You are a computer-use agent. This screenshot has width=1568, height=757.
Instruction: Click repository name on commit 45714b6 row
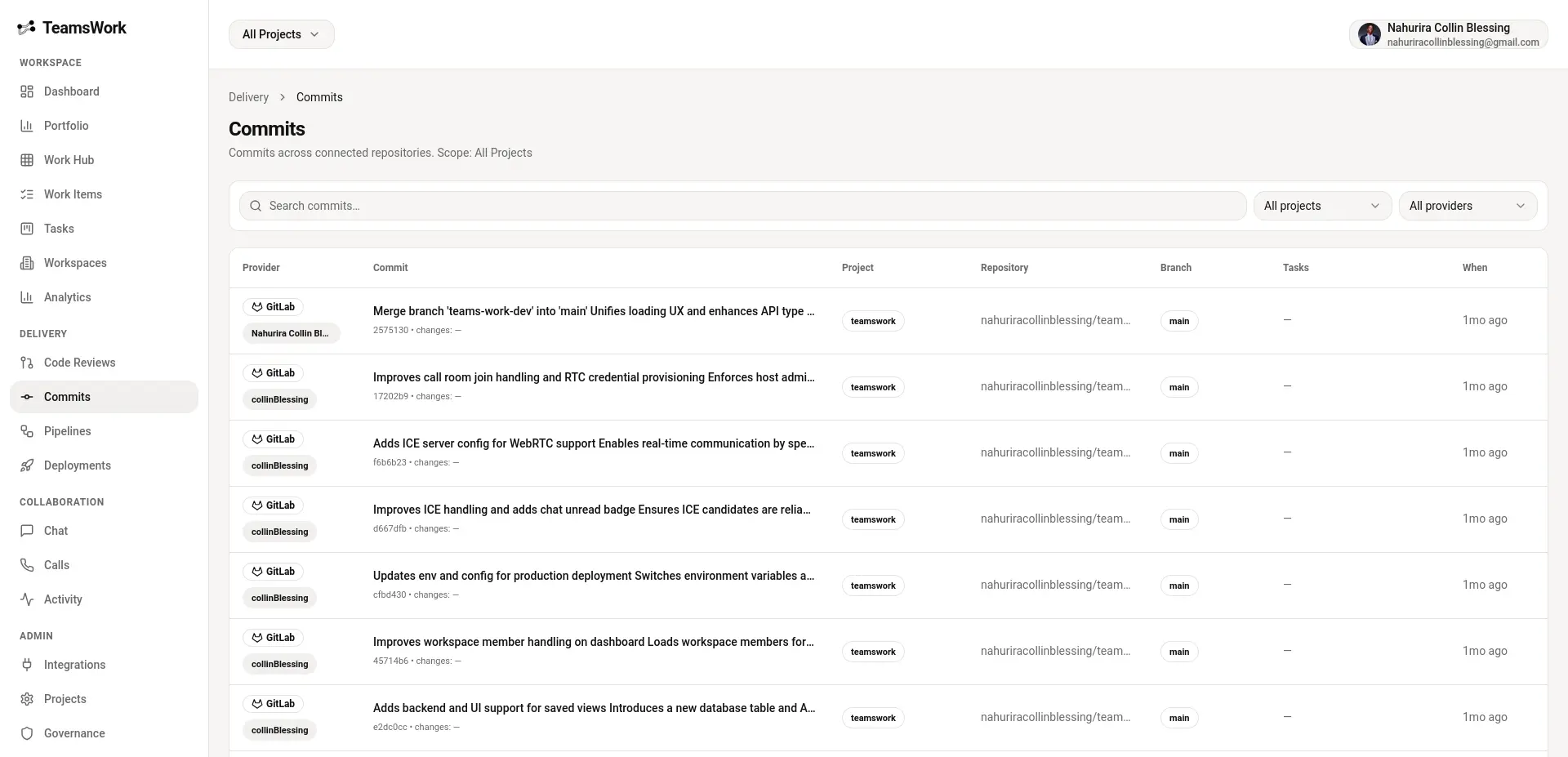click(x=1055, y=651)
